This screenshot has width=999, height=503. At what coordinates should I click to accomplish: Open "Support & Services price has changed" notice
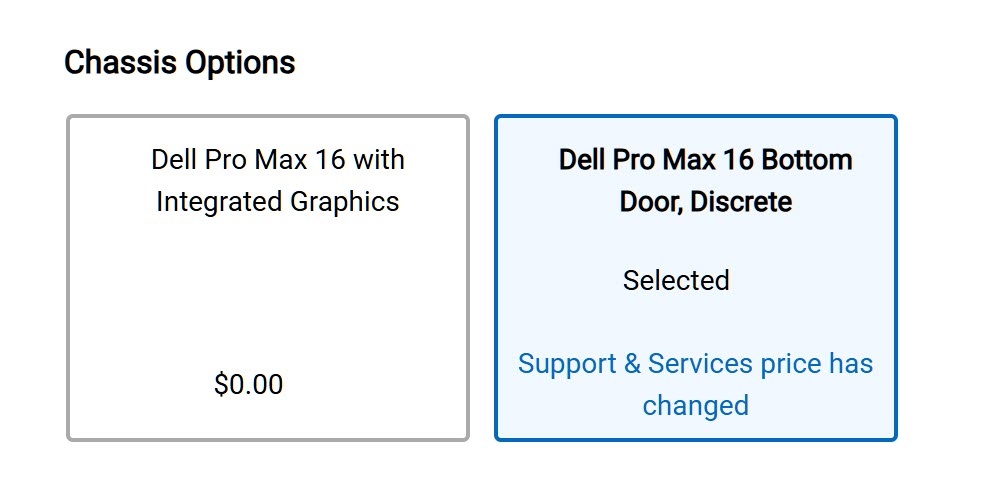(x=695, y=383)
